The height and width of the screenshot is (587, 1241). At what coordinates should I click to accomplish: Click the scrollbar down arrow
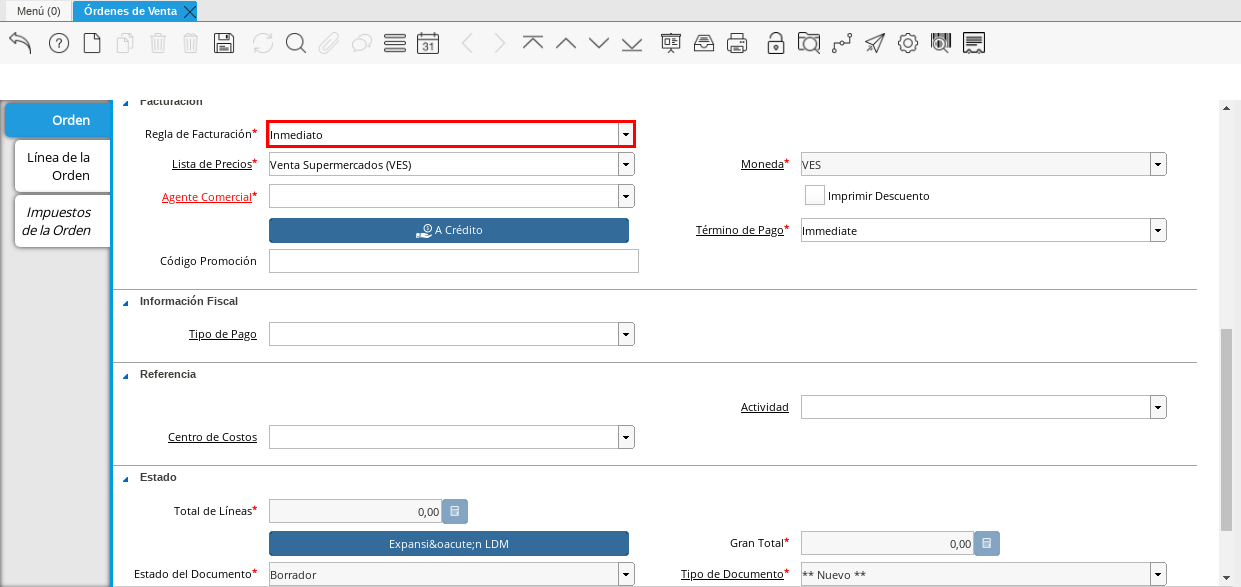(x=1227, y=578)
